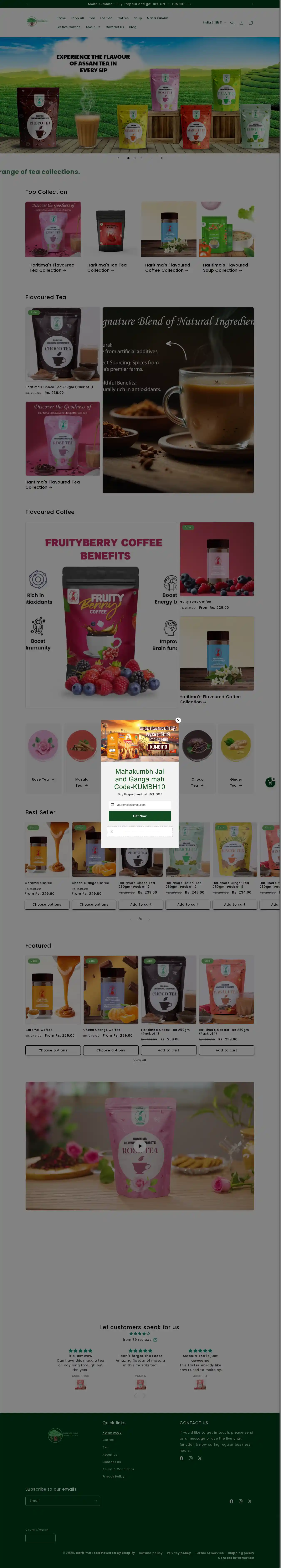Open the India INR currency dropdown

(x=214, y=22)
